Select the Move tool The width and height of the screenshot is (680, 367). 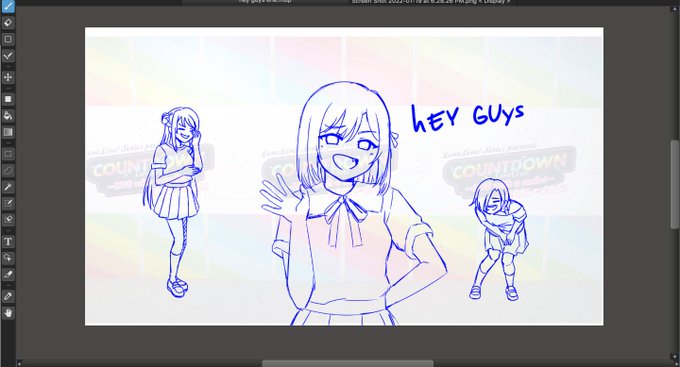tap(8, 78)
